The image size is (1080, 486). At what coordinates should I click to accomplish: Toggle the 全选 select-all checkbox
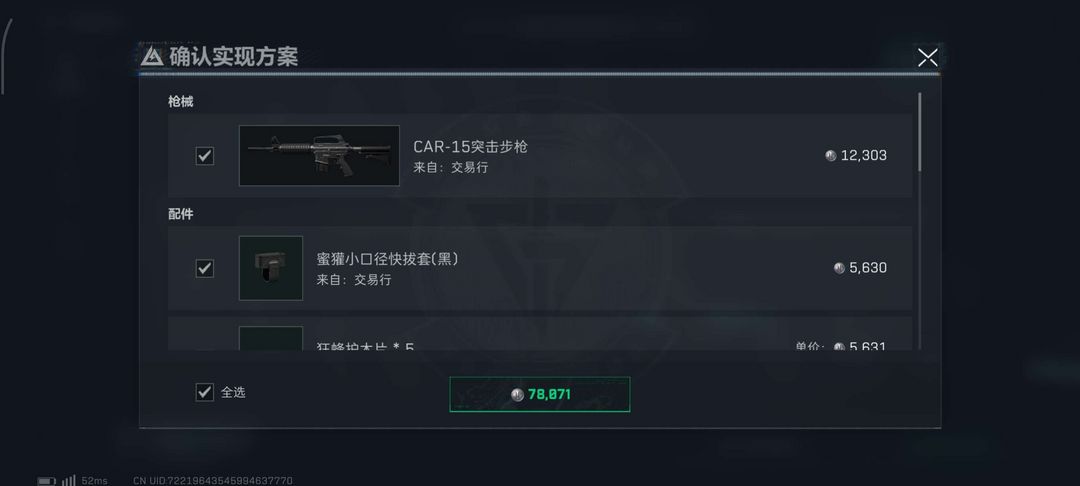pyautogui.click(x=205, y=392)
